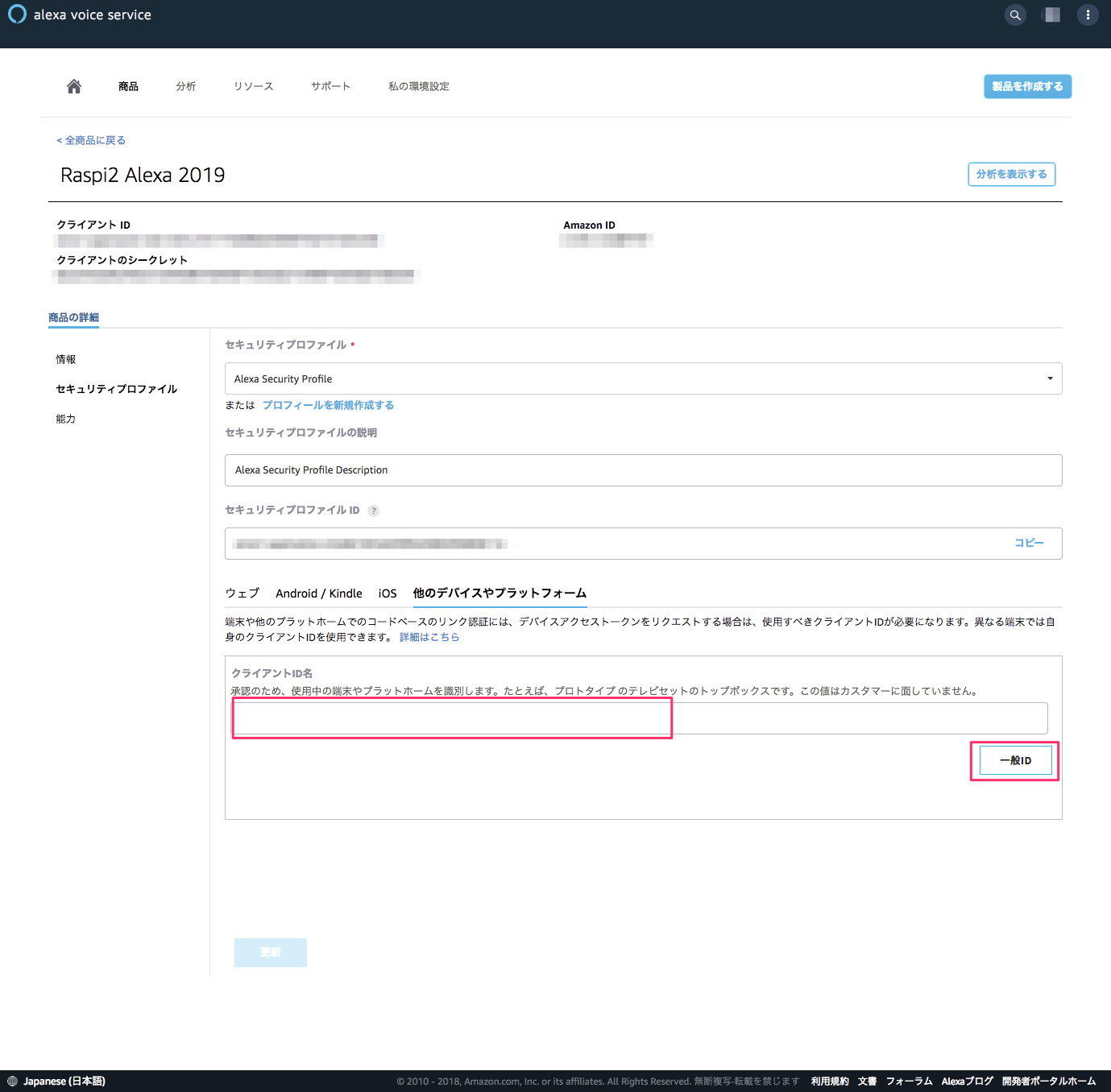The width and height of the screenshot is (1111, 1092).
Task: Open the search icon in header
Action: 1015,14
